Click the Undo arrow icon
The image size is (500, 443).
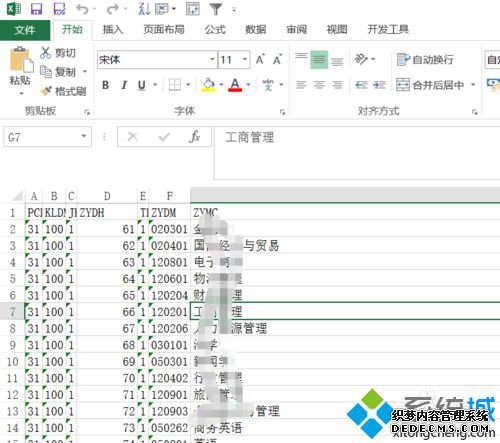[82, 9]
